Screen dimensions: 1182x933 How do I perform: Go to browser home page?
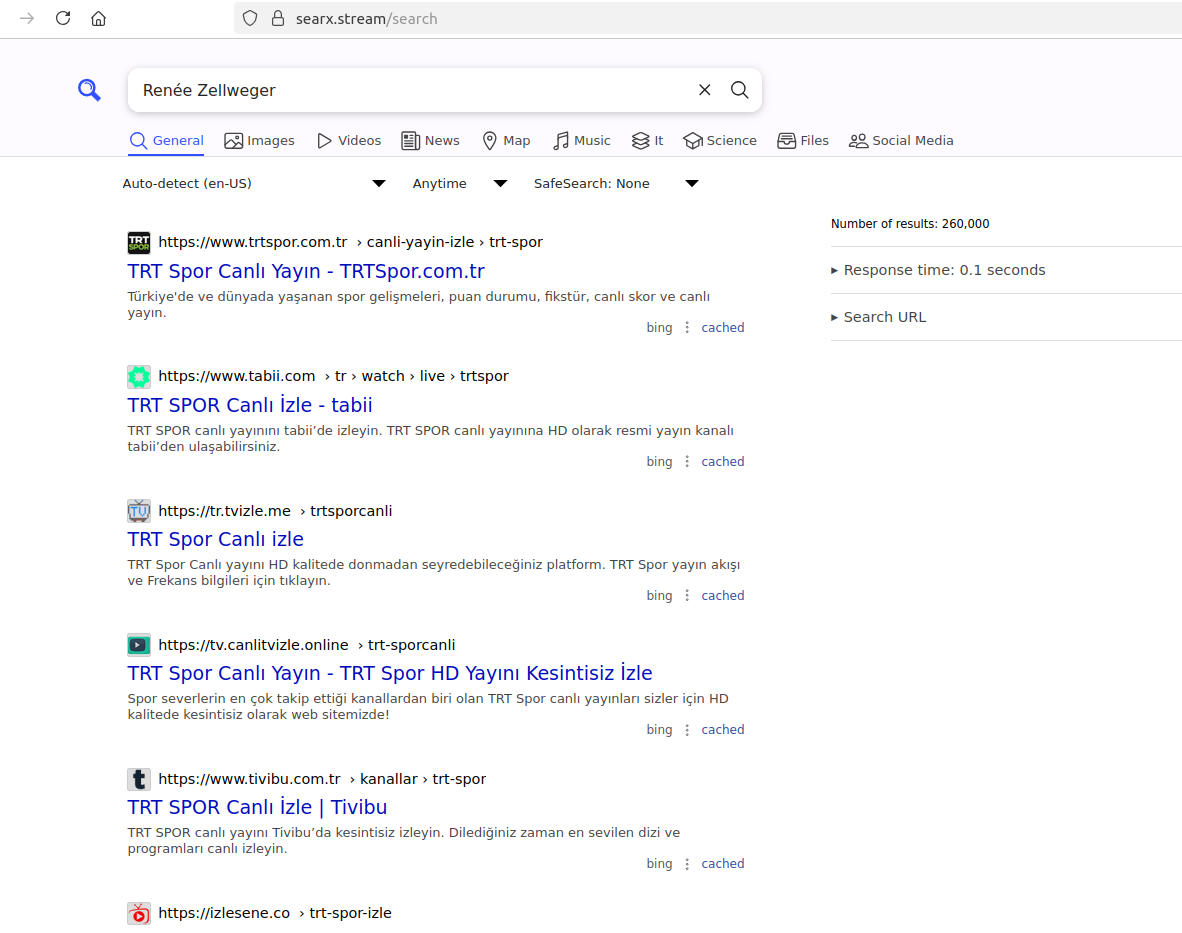point(98,18)
